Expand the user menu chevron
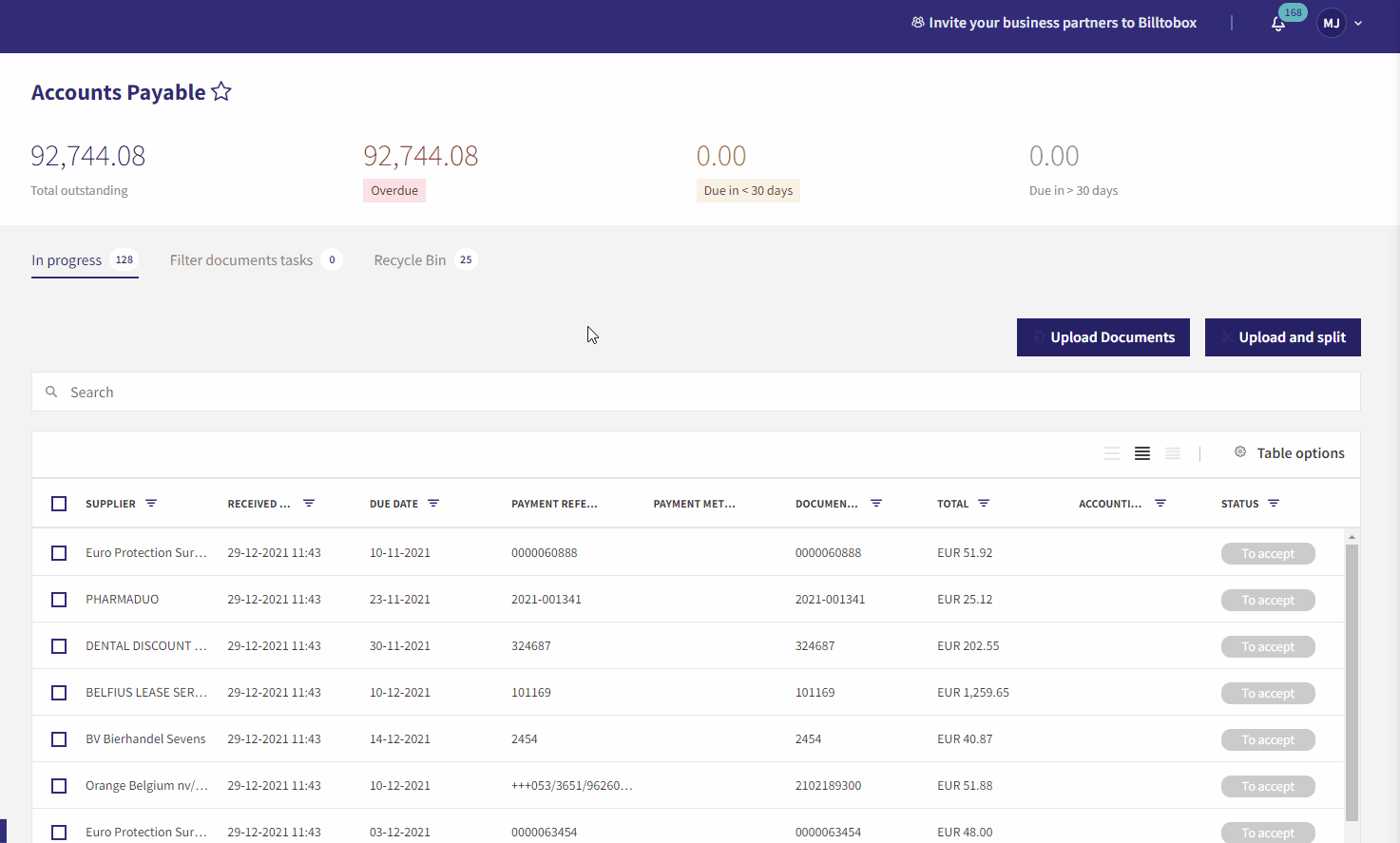This screenshot has height=843, width=1400. 1358,24
